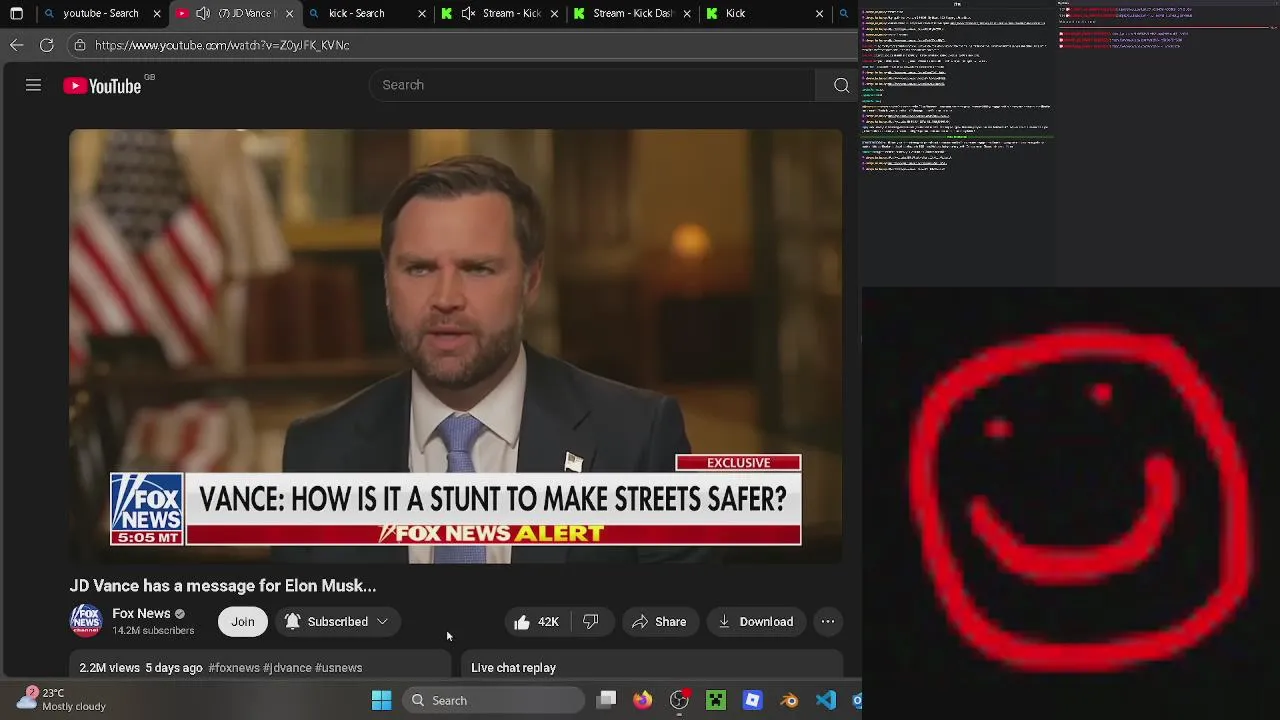
Task: Dislike the video with thumbs down
Action: click(x=591, y=622)
